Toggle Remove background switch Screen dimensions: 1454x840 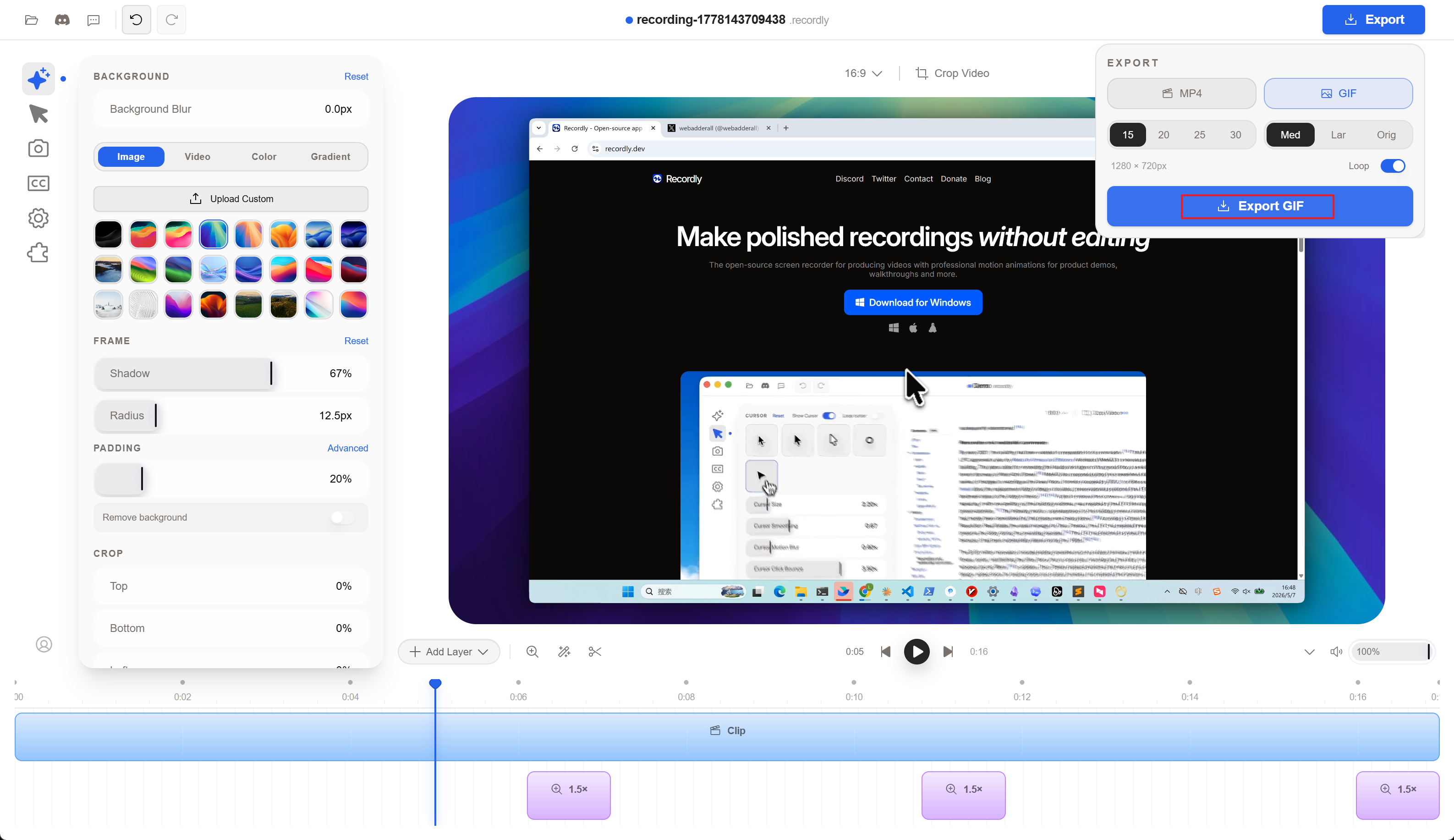click(343, 517)
